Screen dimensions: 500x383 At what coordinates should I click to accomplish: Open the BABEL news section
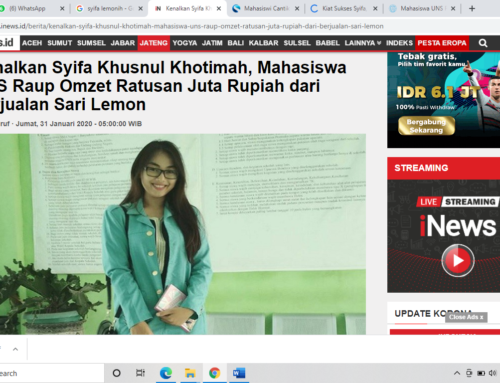[x=327, y=43]
